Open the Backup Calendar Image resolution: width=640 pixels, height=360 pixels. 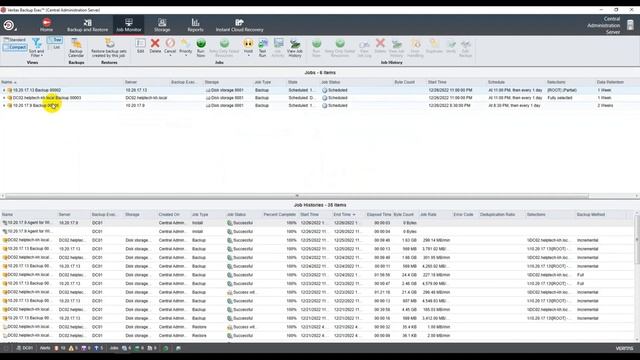coord(76,48)
